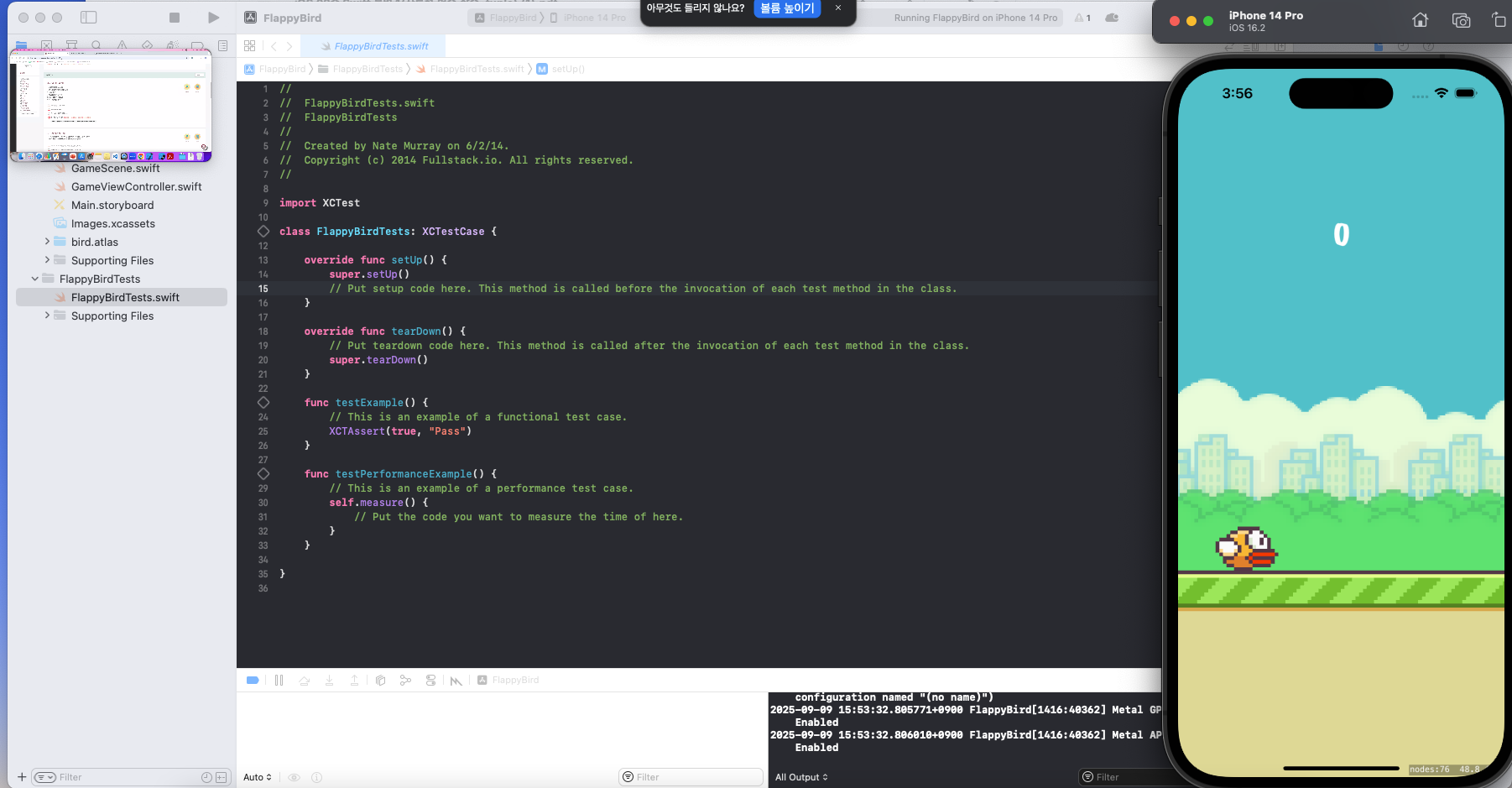1512x788 pixels.
Task: Click the info icon in variables view
Action: point(316,777)
